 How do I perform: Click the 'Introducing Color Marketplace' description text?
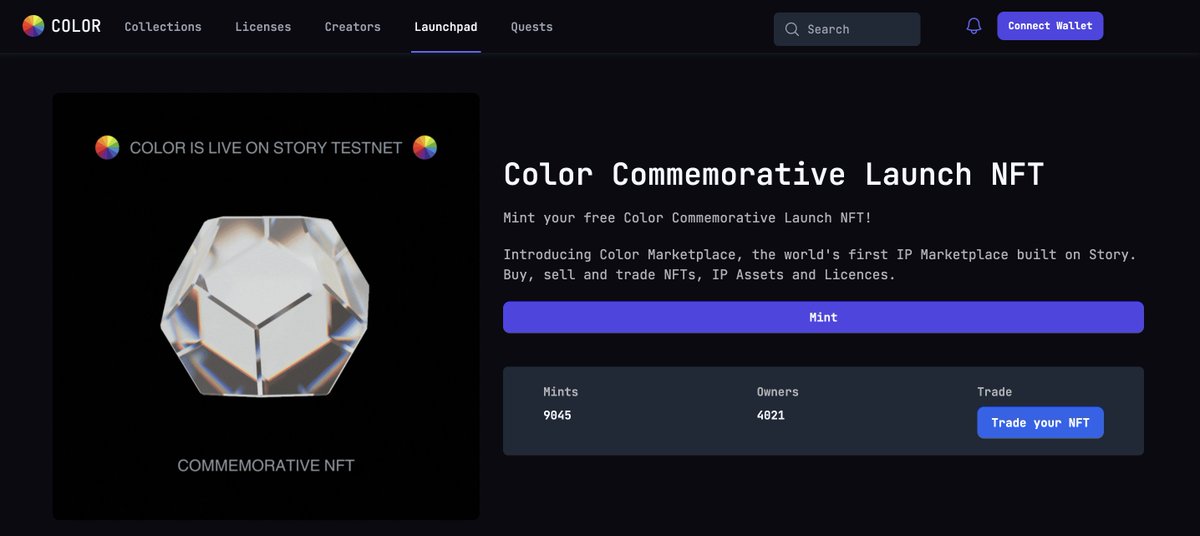[820, 264]
